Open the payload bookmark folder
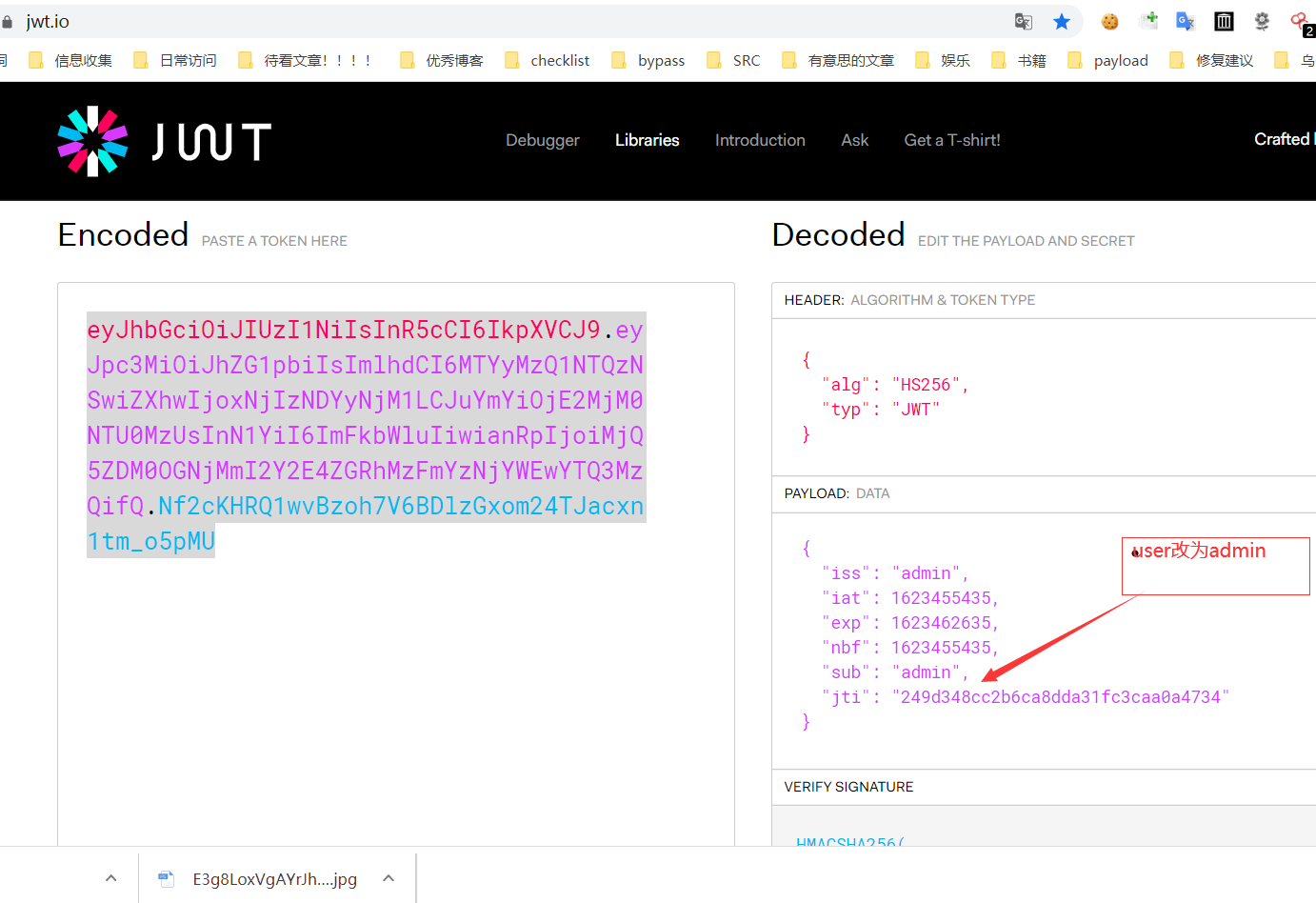The image size is (1316, 903). click(1108, 60)
